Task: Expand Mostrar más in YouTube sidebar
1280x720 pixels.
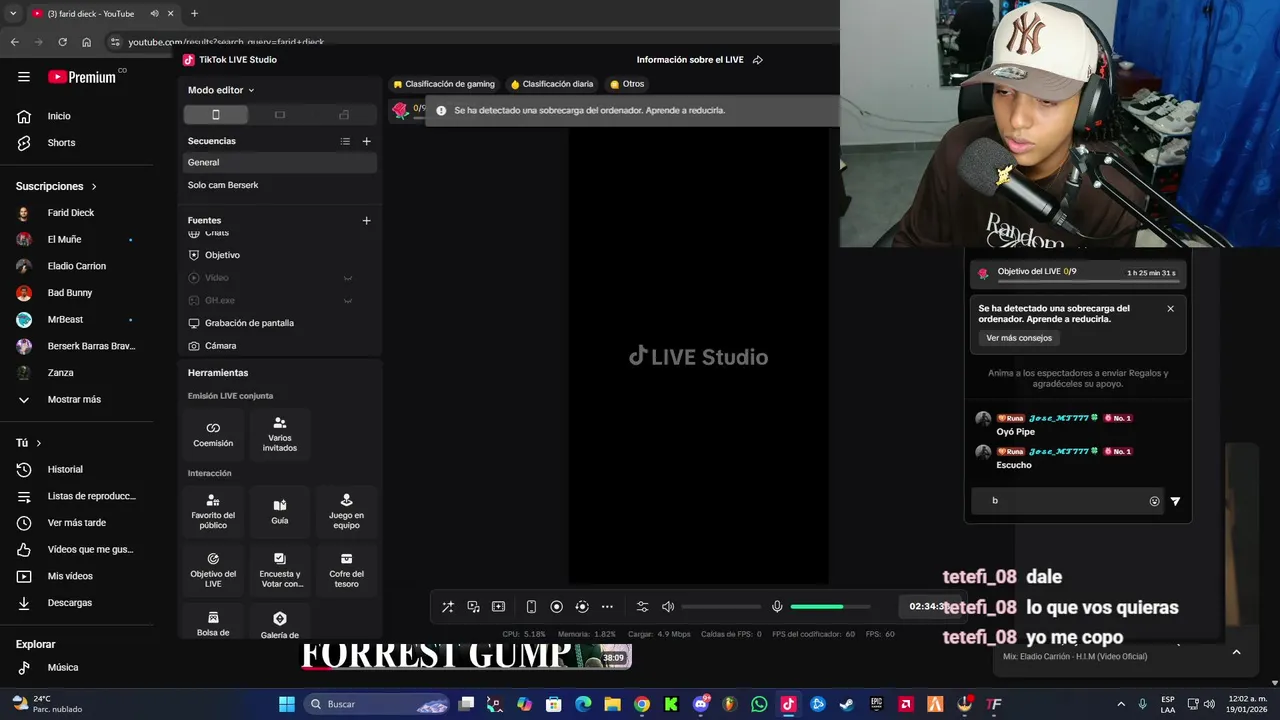Action: 76,399
